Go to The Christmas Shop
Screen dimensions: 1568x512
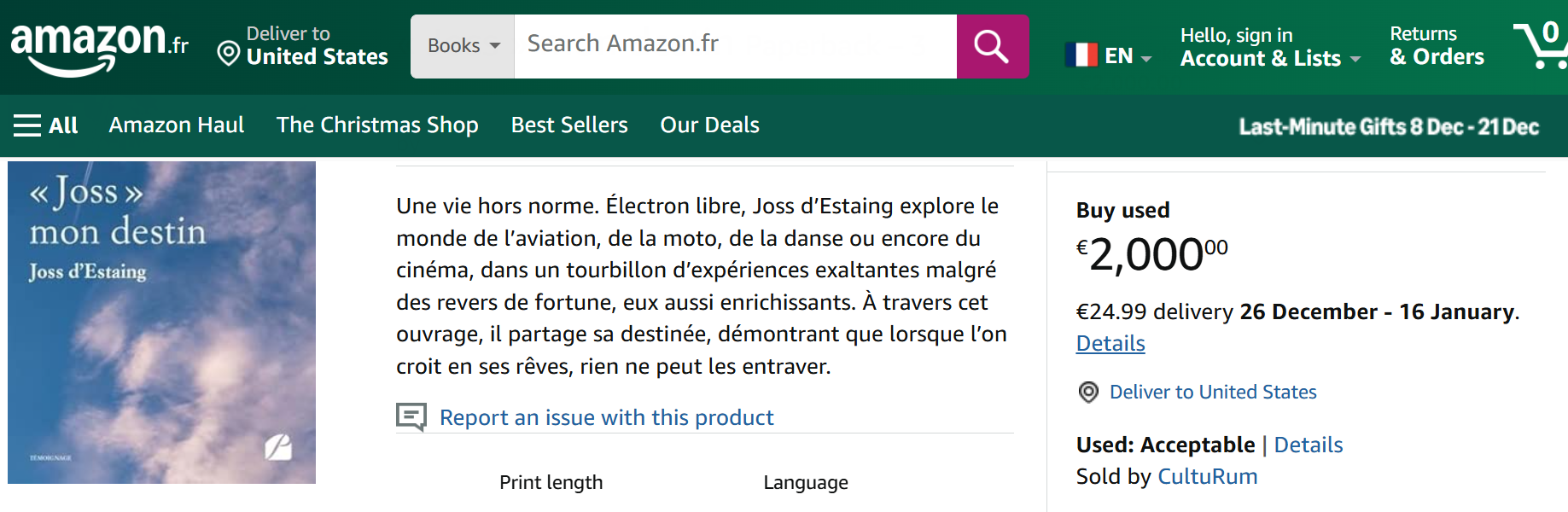pyautogui.click(x=377, y=125)
